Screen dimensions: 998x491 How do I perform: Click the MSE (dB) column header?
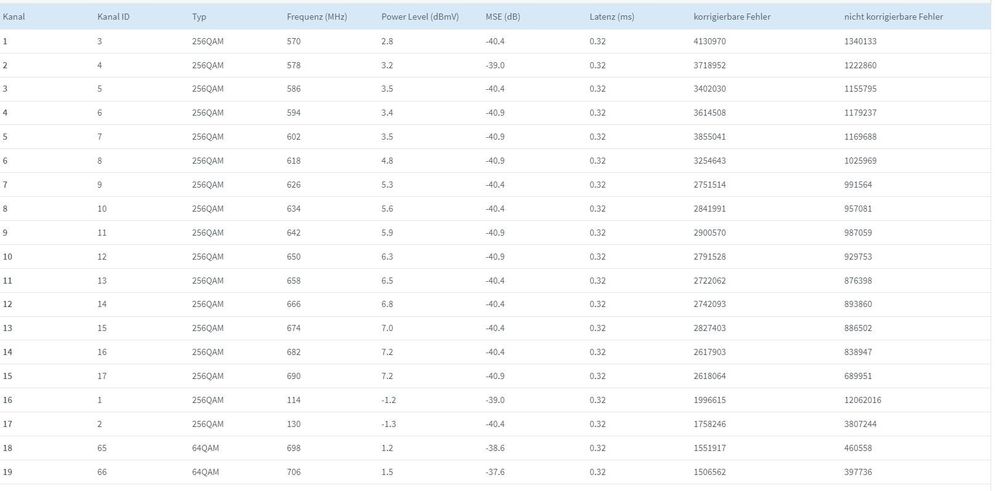pos(503,17)
